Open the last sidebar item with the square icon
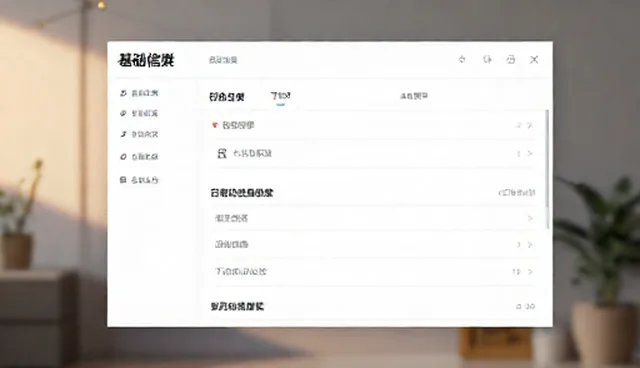Viewport: 640px width, 368px height. 139,180
